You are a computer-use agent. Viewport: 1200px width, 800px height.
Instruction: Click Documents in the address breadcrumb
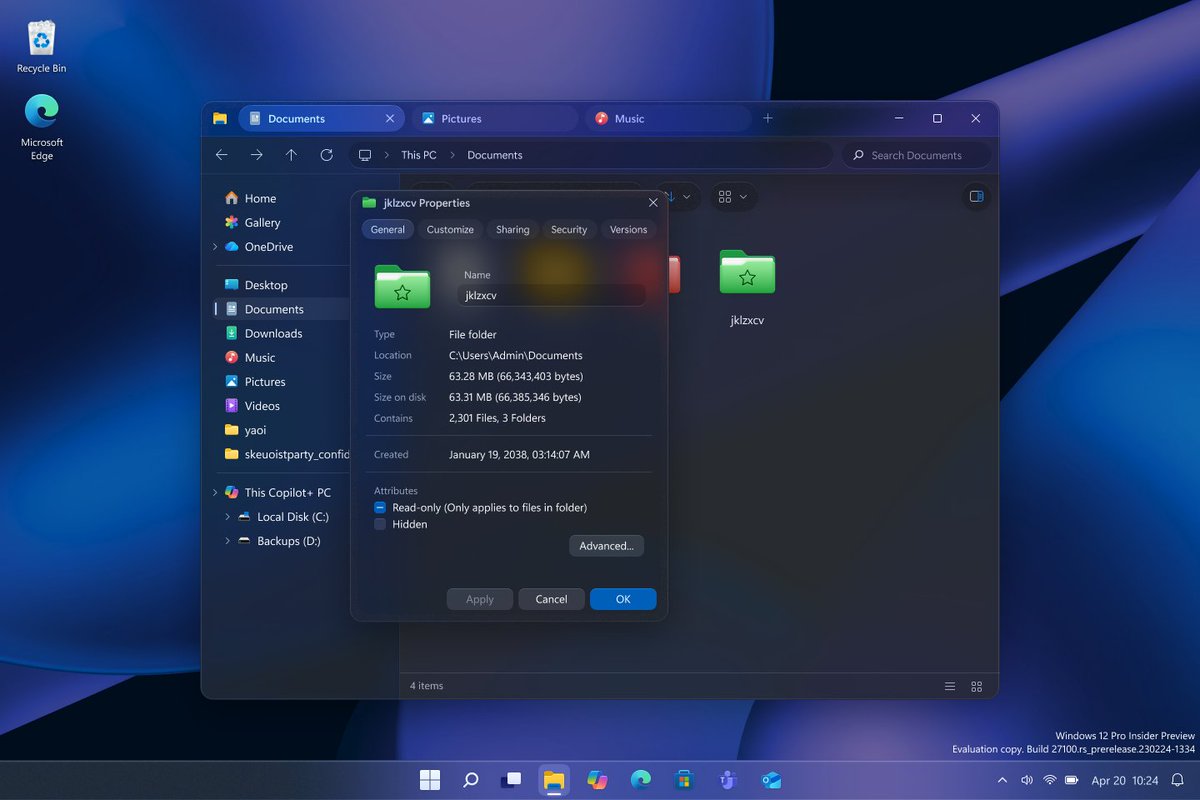pos(495,155)
